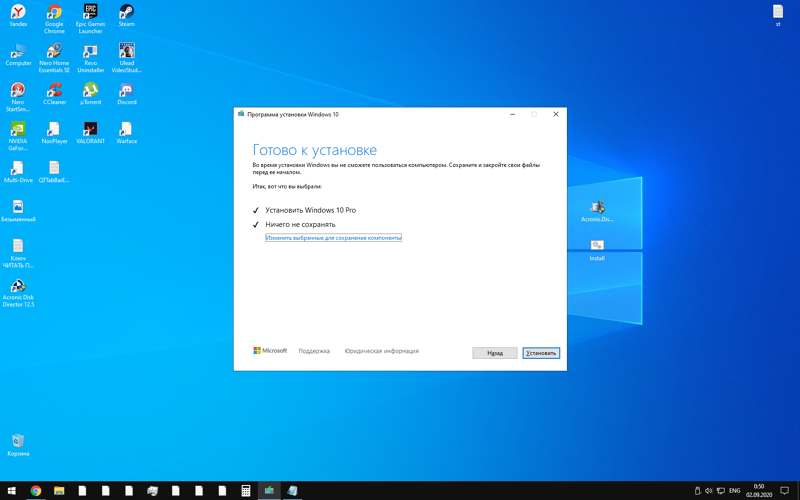800x500 pixels.
Task: Select the Безымянный image file
Action: [18, 211]
